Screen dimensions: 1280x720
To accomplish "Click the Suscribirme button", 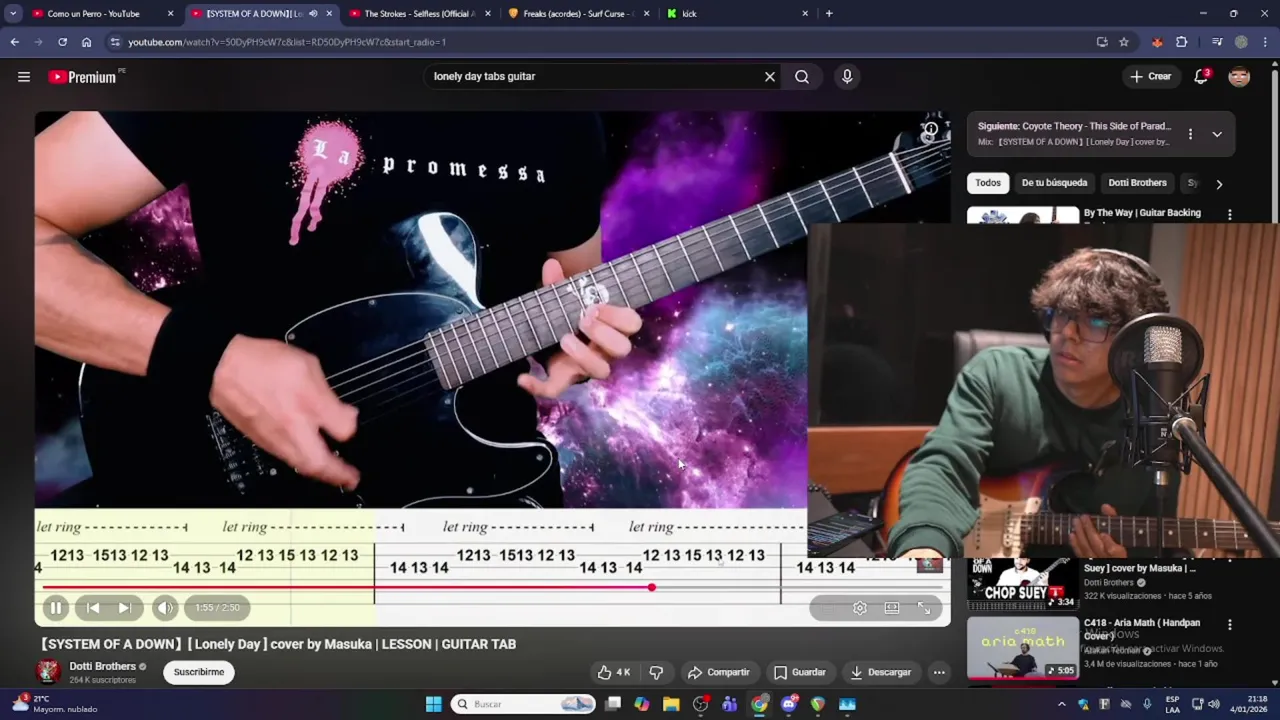I will point(199,672).
